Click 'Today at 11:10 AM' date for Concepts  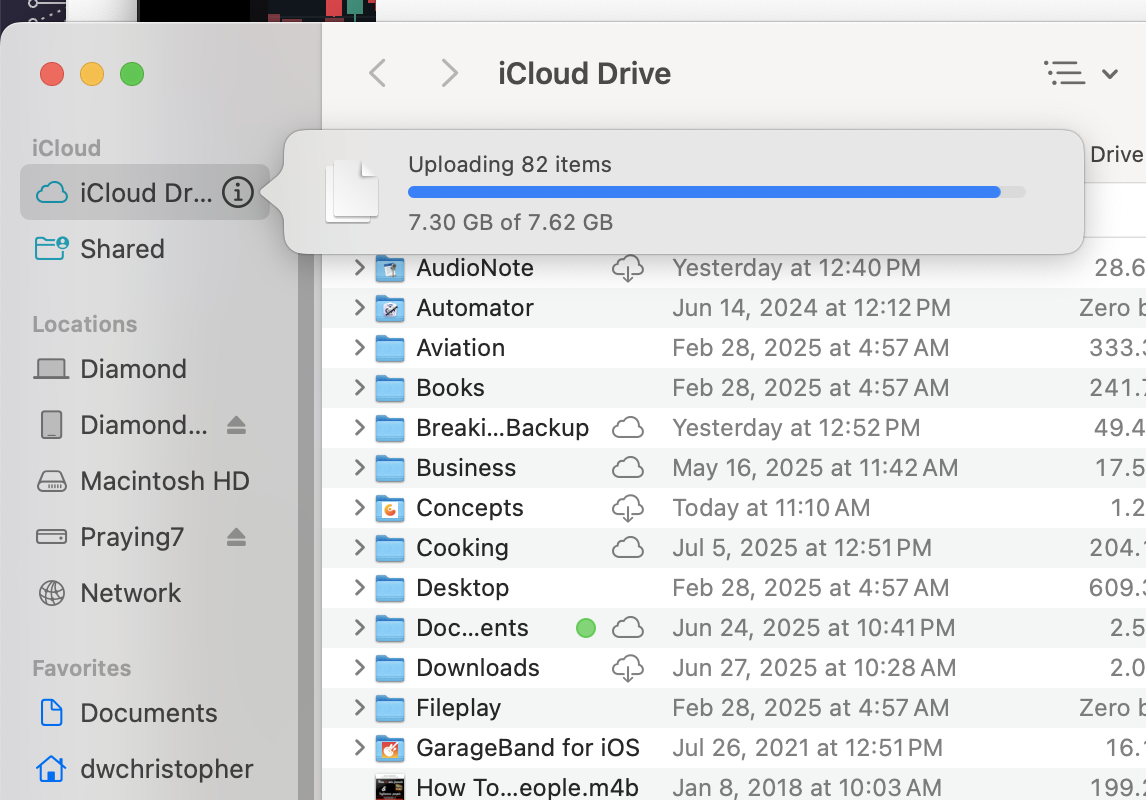click(771, 508)
